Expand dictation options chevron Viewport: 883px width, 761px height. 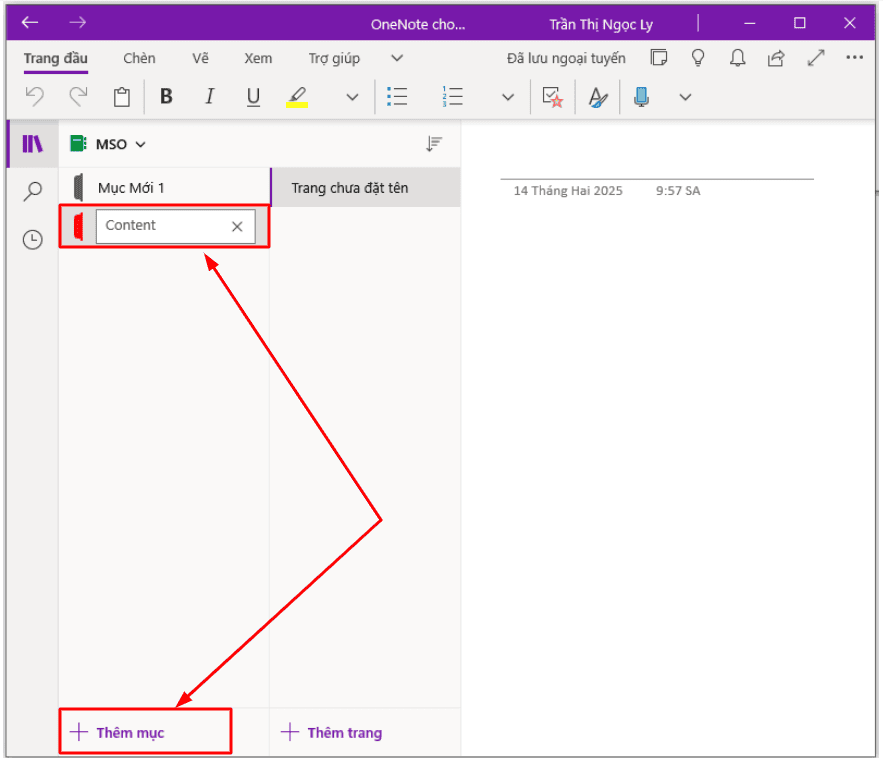685,97
